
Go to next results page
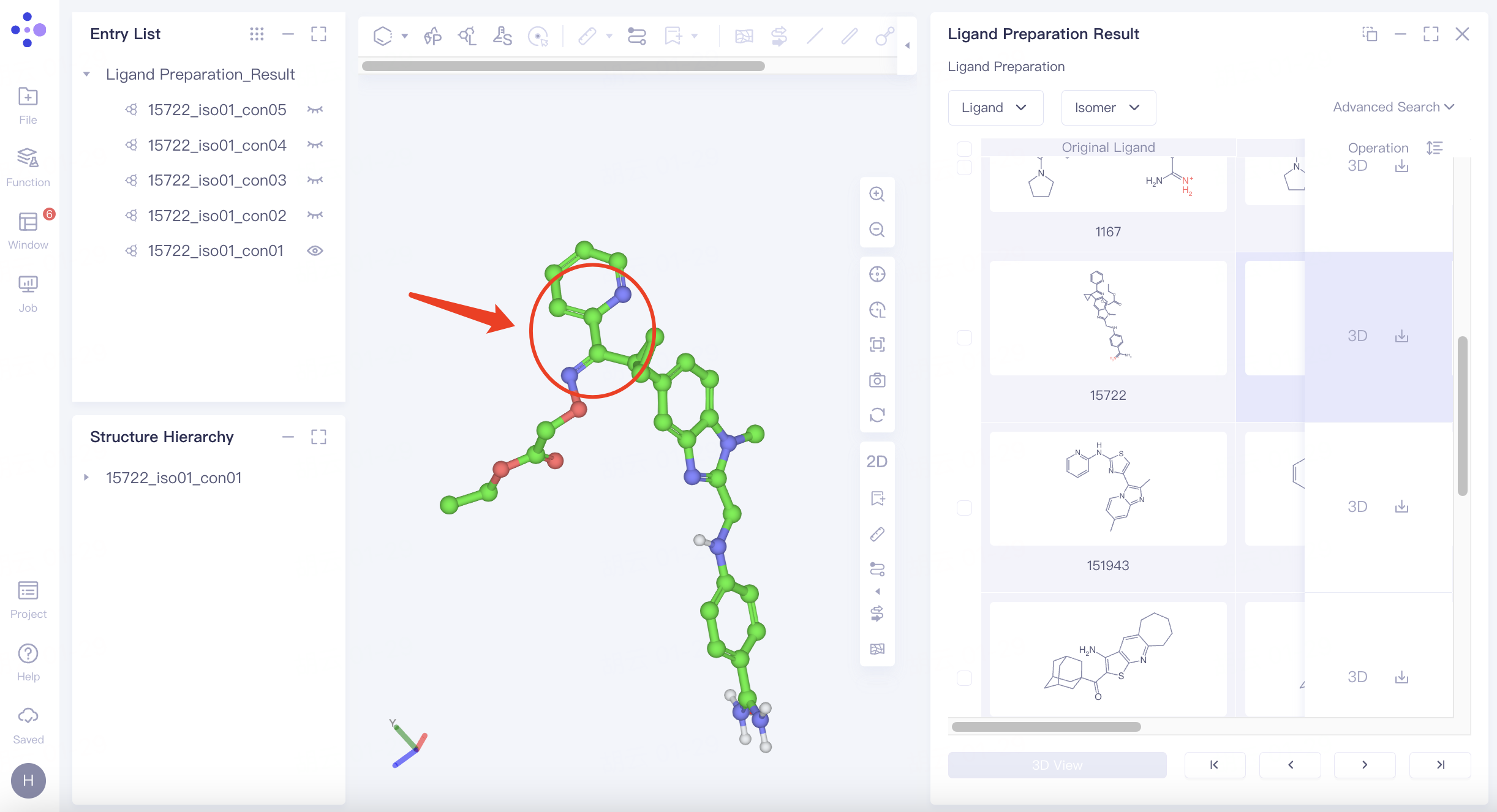tap(1364, 765)
